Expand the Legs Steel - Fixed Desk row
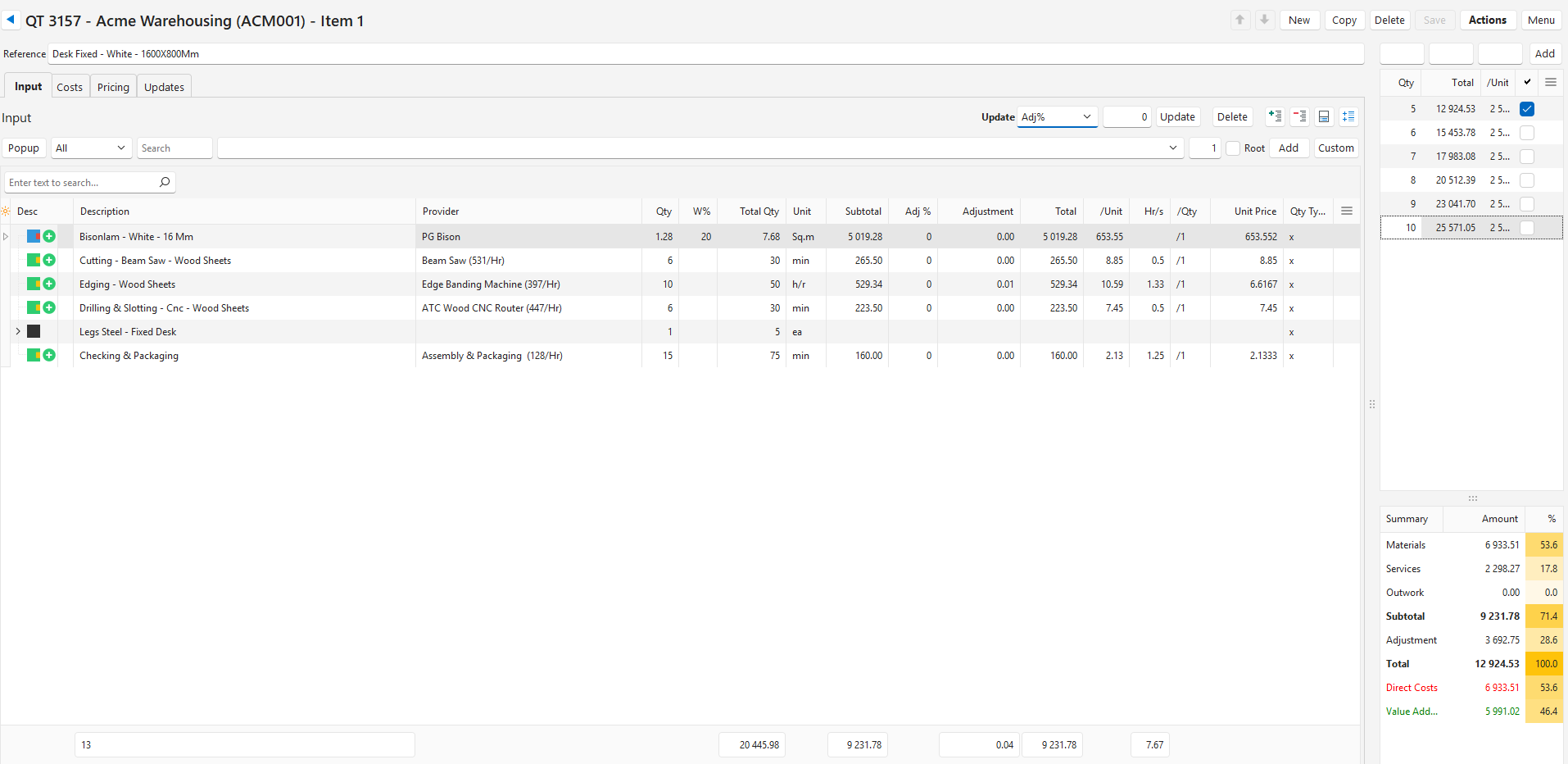The height and width of the screenshot is (764, 1568). [18, 331]
